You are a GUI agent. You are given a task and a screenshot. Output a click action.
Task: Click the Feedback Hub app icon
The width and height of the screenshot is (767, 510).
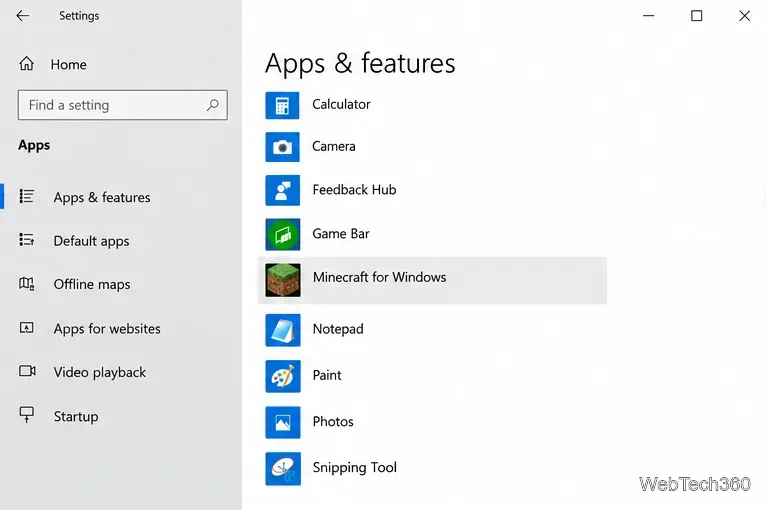click(282, 190)
